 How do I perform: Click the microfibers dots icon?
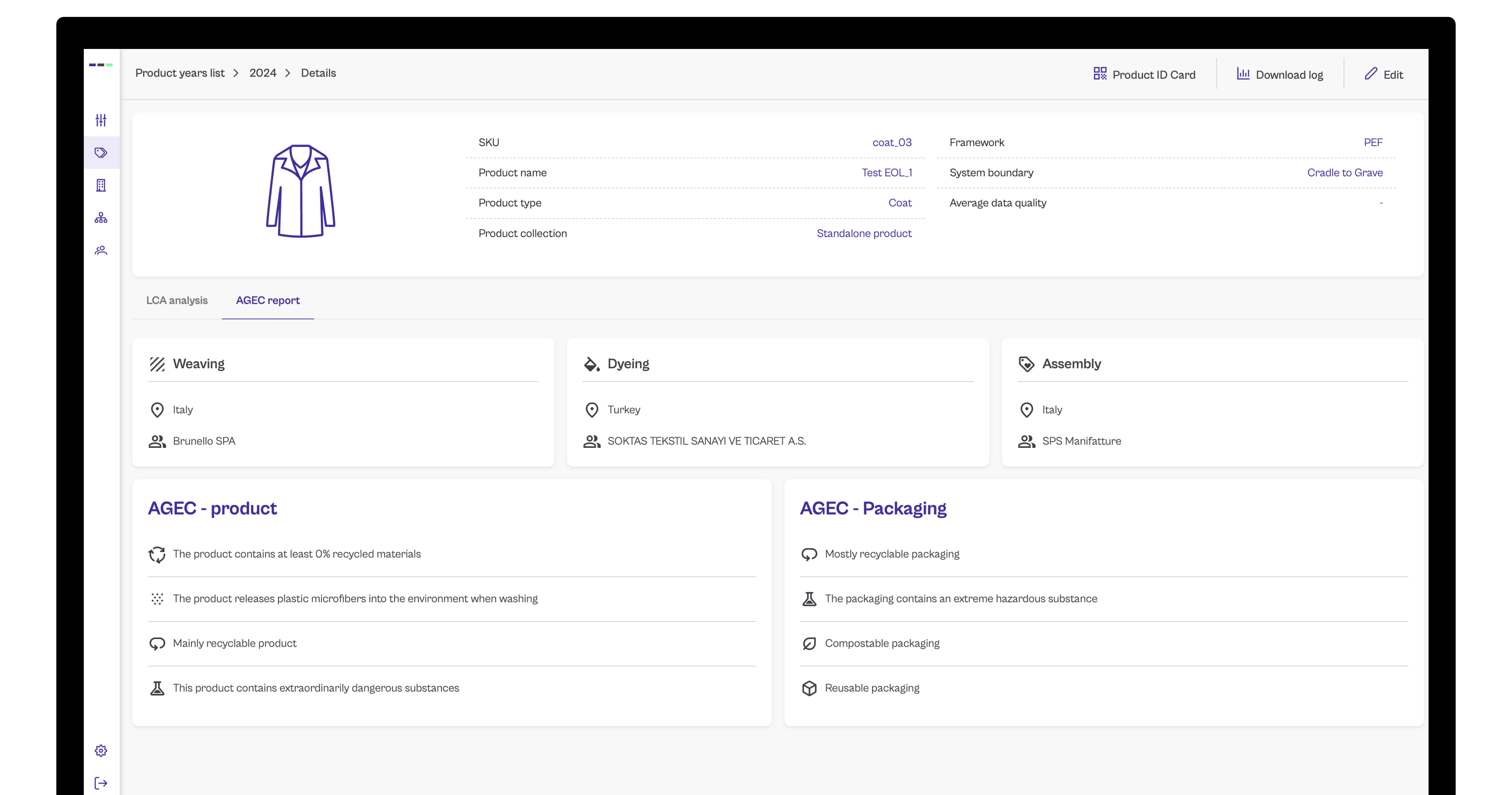point(157,599)
